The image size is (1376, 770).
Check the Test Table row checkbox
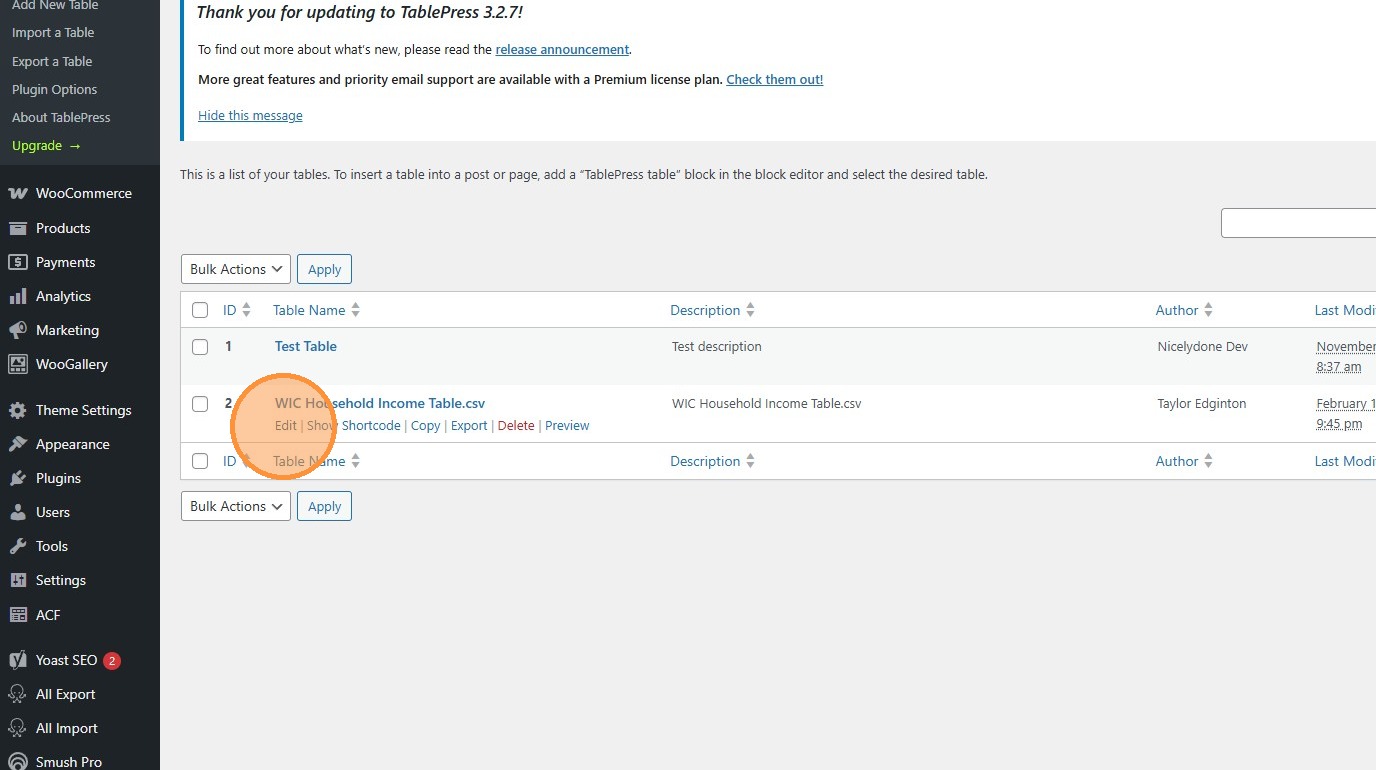(x=200, y=347)
